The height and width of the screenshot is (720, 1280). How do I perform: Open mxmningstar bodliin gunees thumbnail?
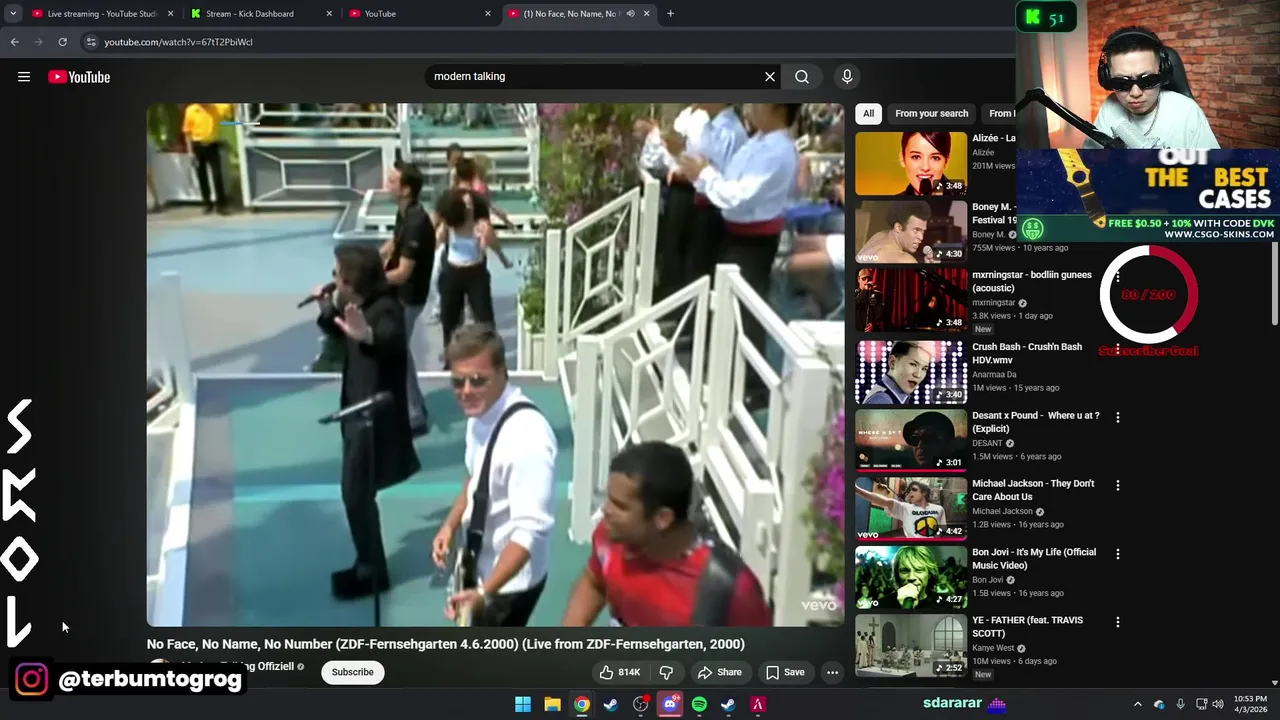pyautogui.click(x=911, y=300)
